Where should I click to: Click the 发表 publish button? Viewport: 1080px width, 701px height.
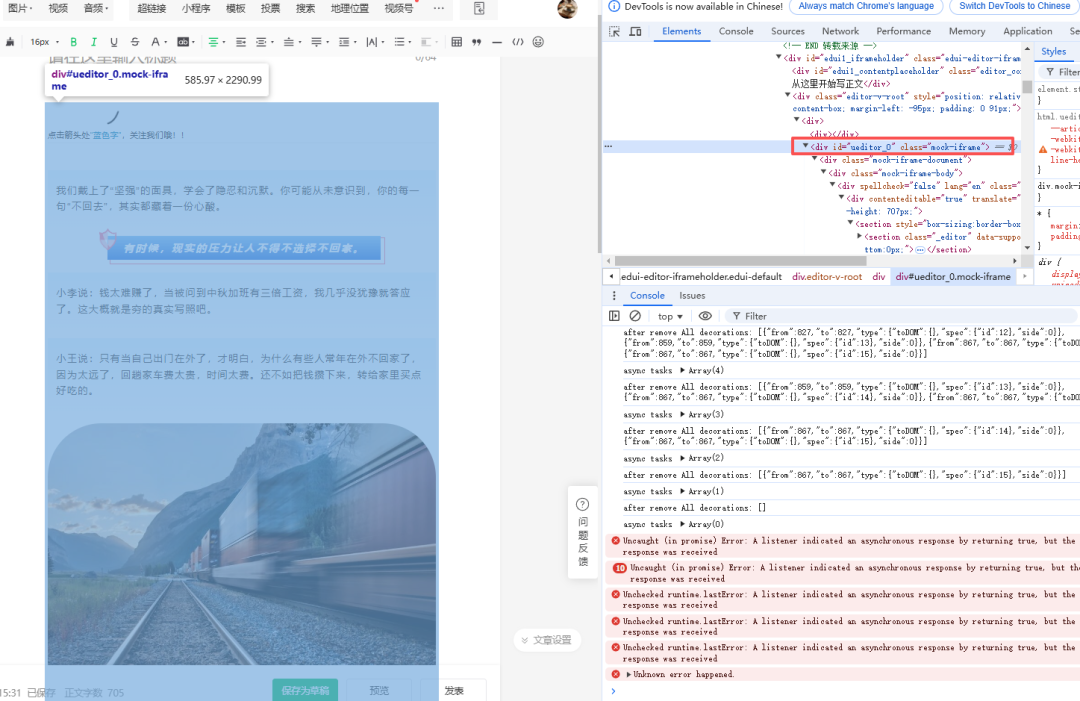[x=453, y=690]
